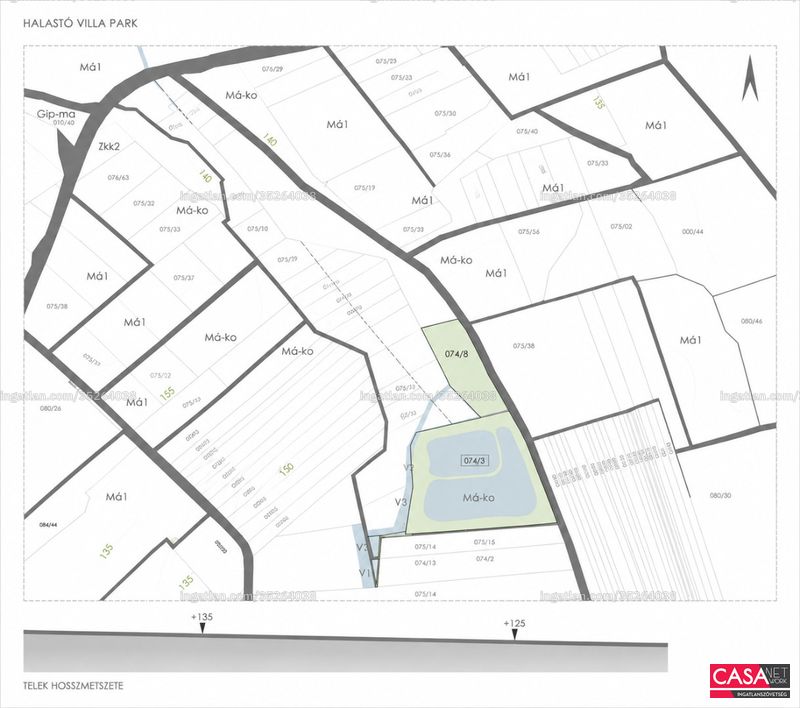Click parcel number 080/46
Viewport: 800px width, 708px height.
(752, 321)
